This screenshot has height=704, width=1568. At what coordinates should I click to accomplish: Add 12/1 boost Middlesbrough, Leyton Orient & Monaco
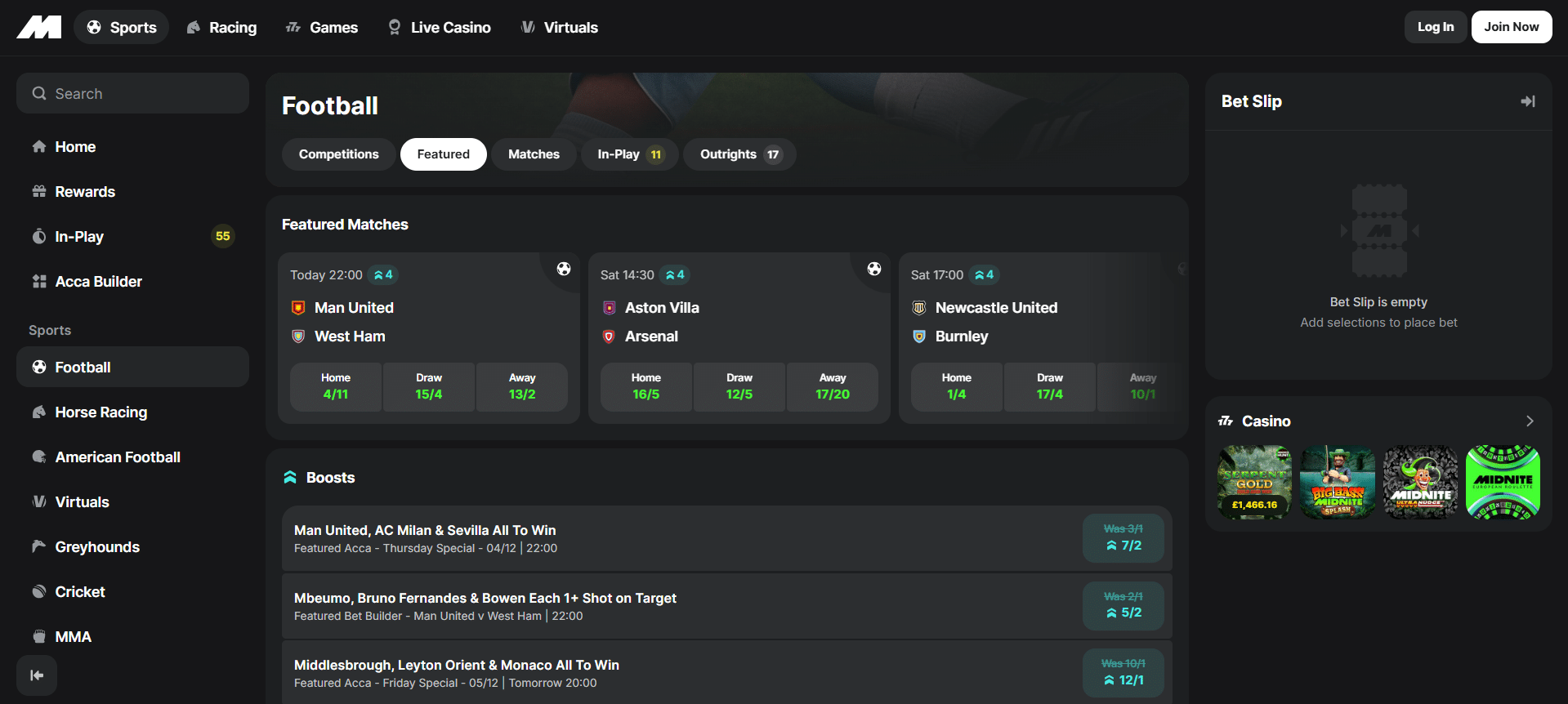point(1124,673)
